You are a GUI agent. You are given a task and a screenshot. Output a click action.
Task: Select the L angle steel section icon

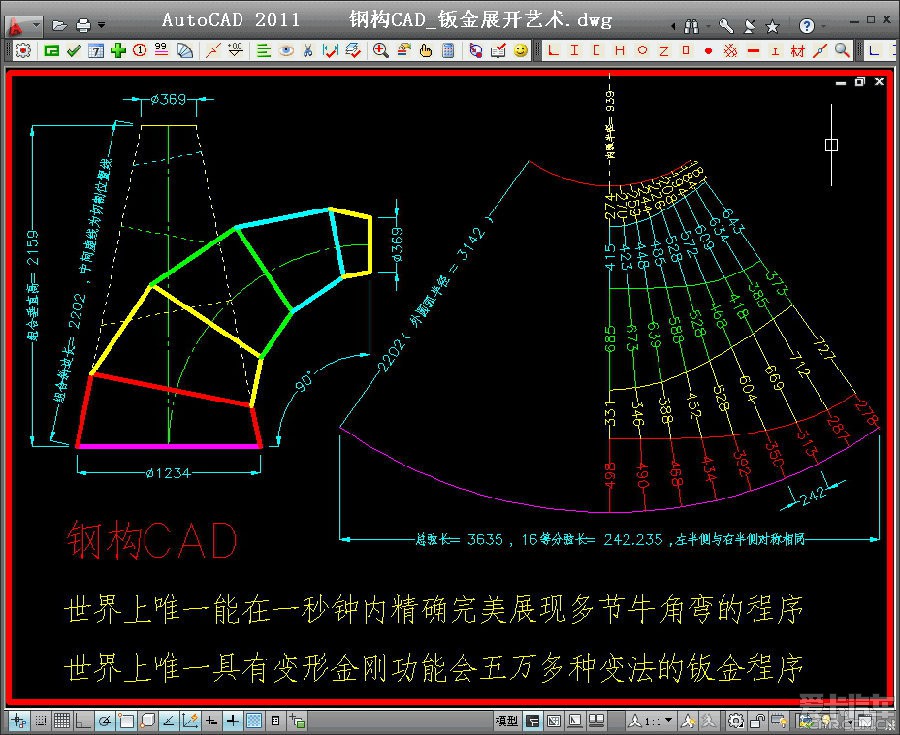click(x=553, y=50)
